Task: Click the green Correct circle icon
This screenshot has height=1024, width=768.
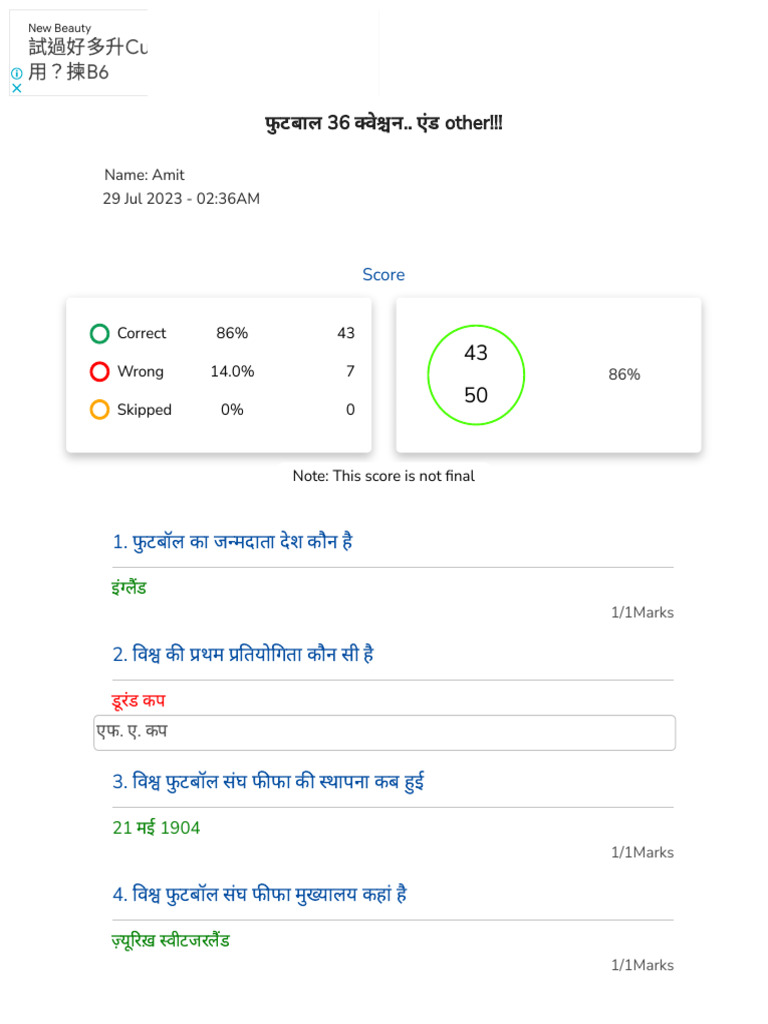Action: (99, 334)
